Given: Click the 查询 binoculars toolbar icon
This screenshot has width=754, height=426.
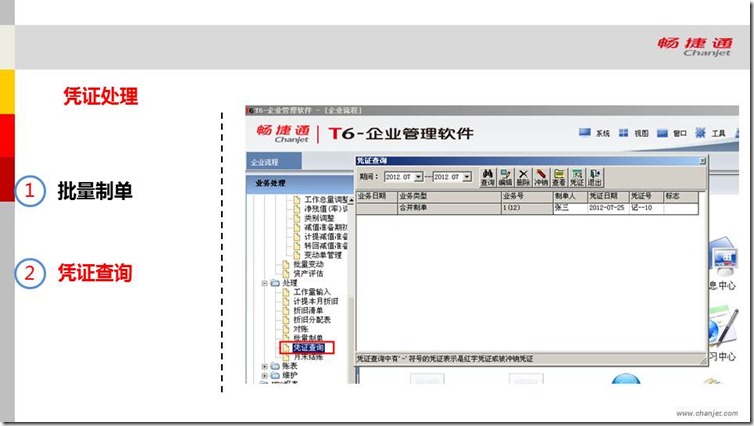Looking at the screenshot, I should [x=488, y=177].
